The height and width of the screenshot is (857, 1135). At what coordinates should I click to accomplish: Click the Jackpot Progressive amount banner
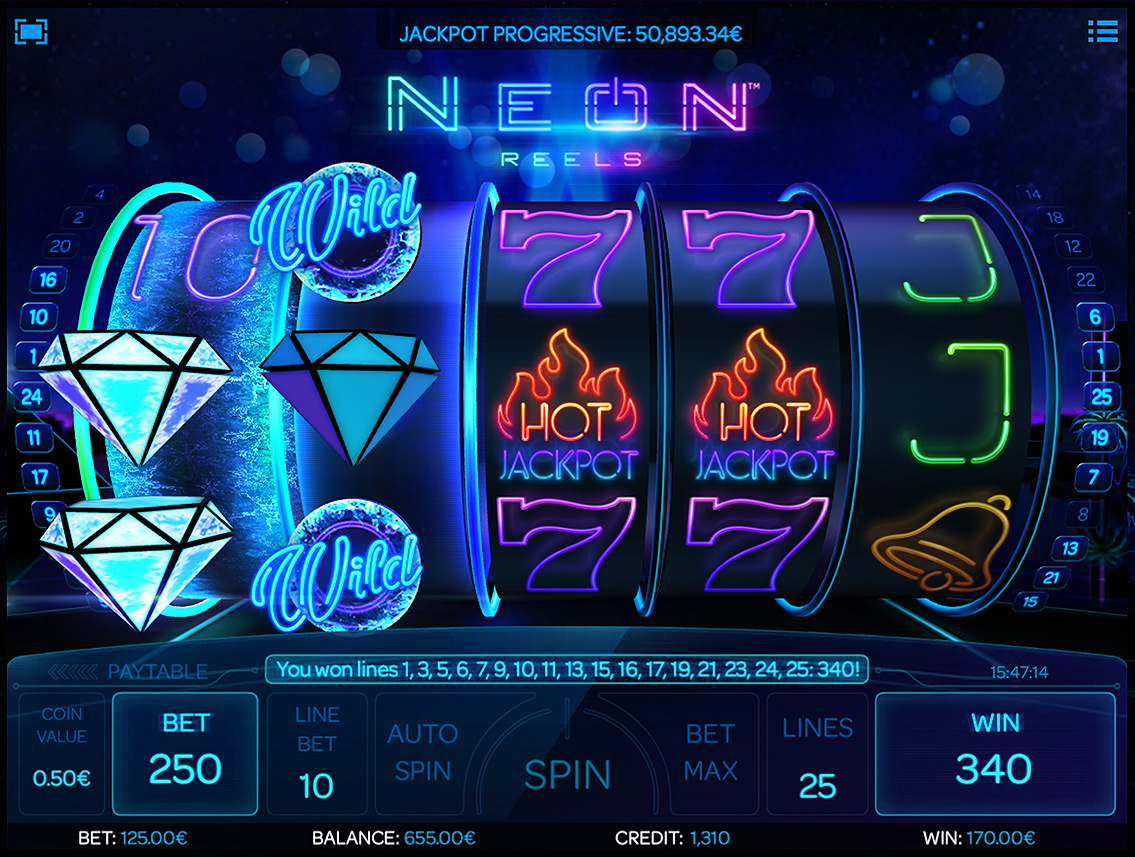[570, 34]
